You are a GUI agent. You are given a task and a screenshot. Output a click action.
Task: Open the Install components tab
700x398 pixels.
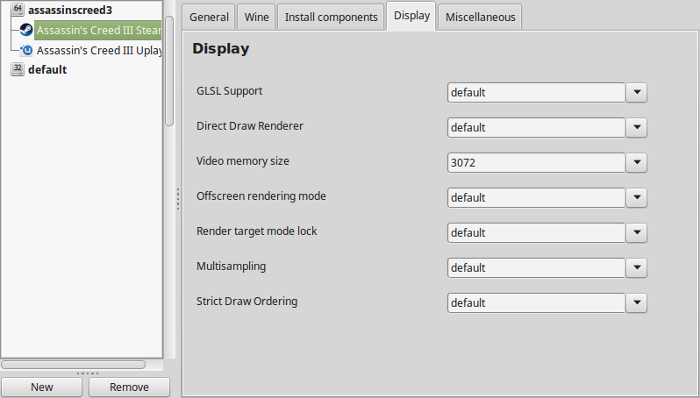tap(331, 17)
